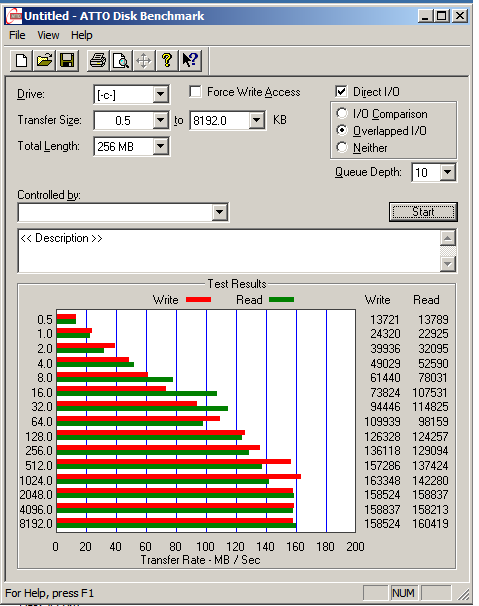This screenshot has width=479, height=606.
Task: Select the Overlapped I/O radio button
Action: pyautogui.click(x=342, y=130)
